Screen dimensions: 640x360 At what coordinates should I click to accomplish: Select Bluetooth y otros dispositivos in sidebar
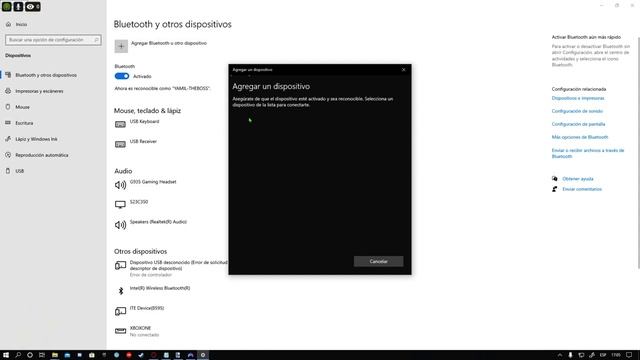tap(46, 75)
